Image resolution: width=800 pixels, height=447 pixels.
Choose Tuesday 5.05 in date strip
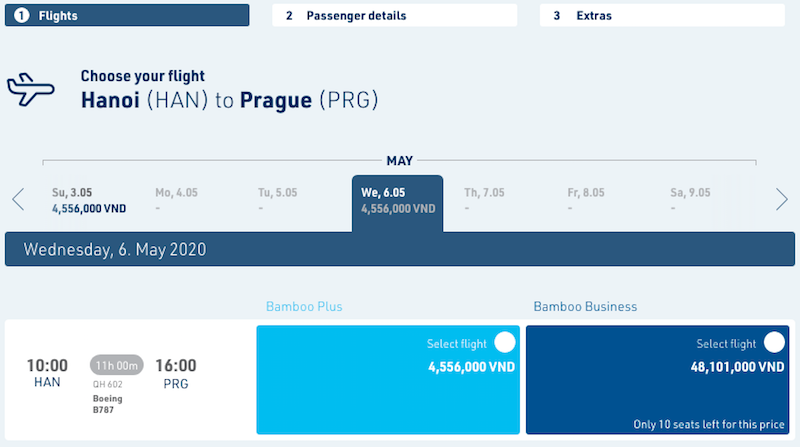(278, 200)
